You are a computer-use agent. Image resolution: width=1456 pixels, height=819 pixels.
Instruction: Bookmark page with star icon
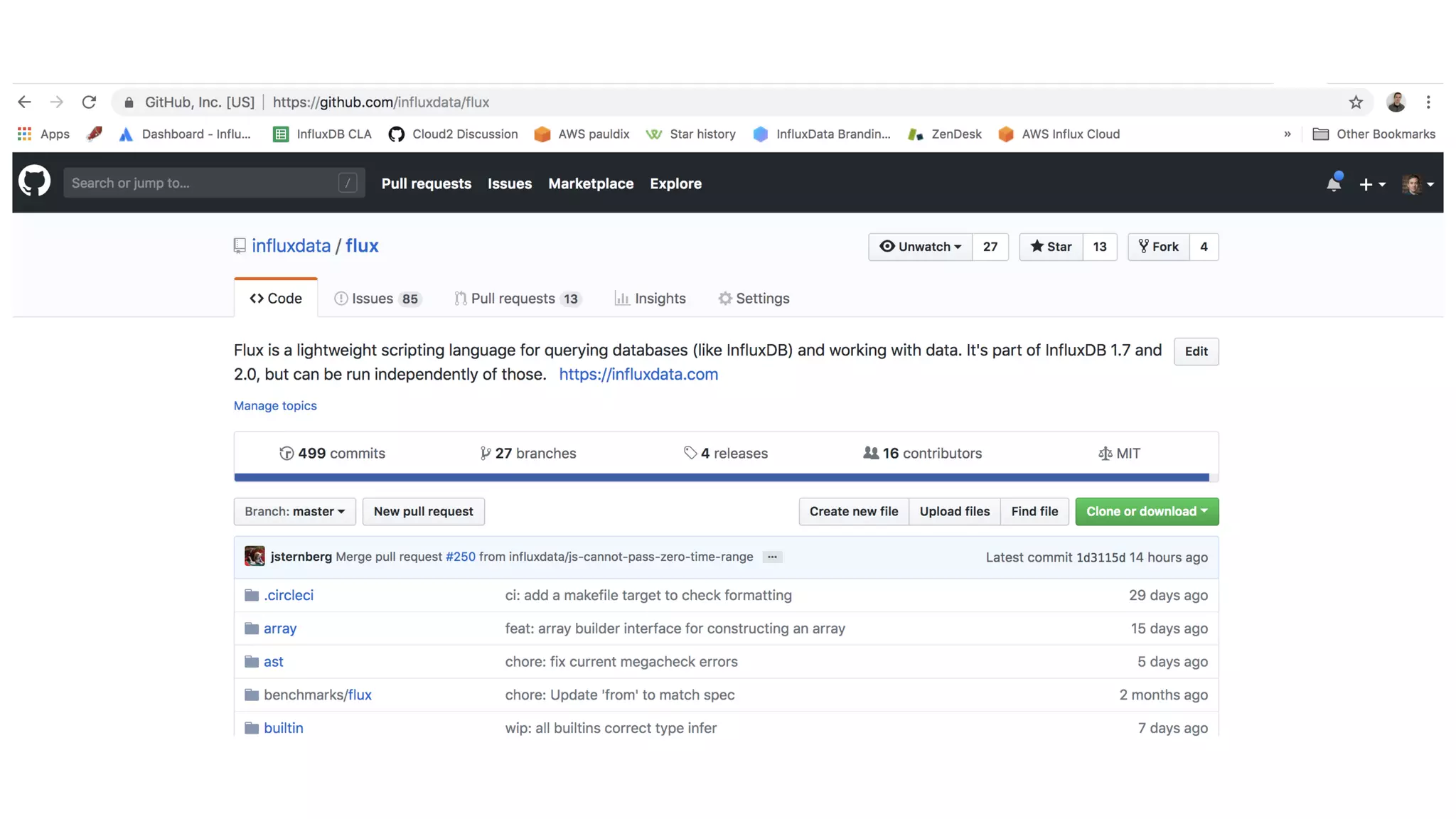[x=1356, y=102]
